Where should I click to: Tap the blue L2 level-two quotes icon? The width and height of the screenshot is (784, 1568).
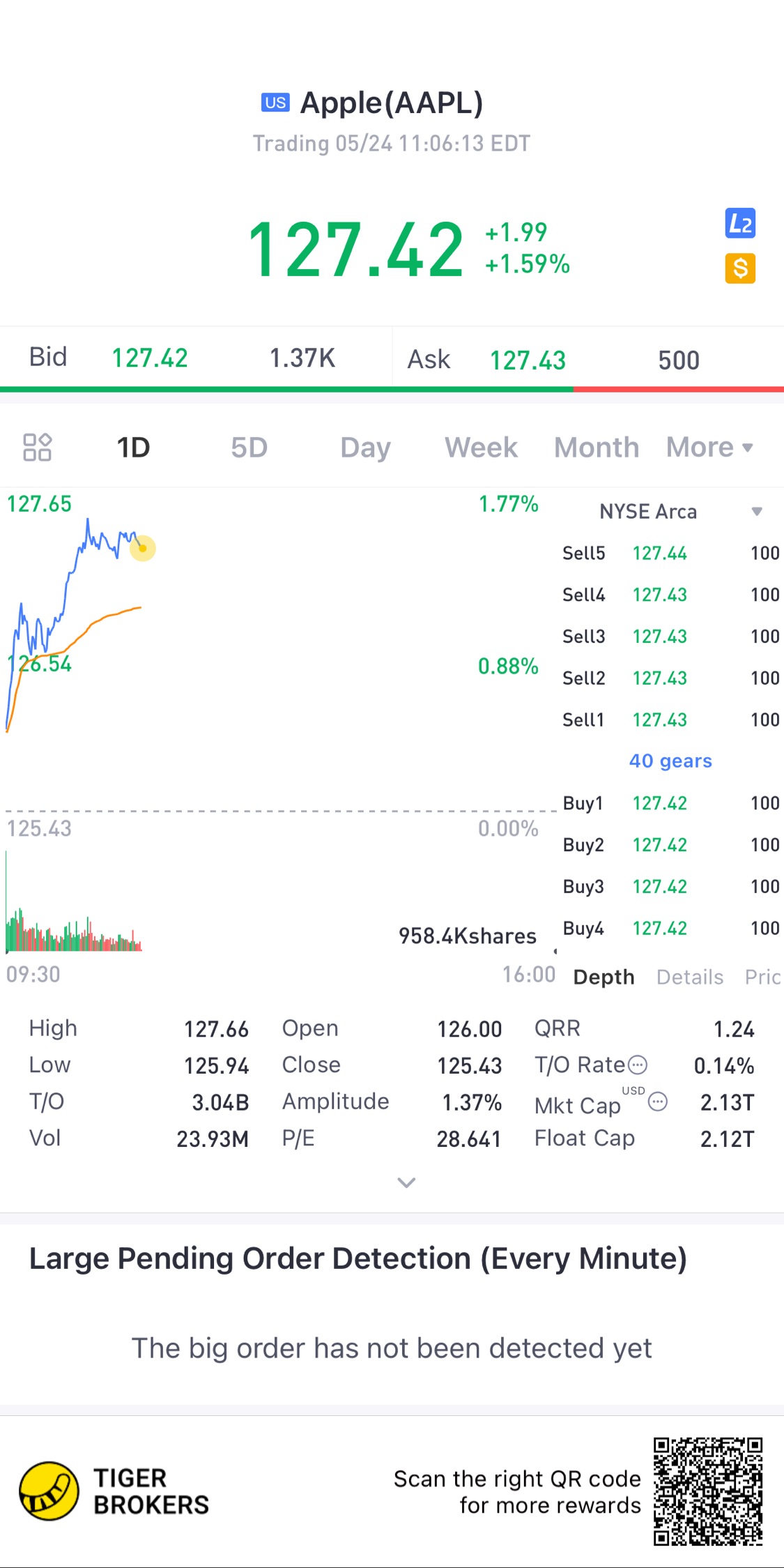coord(739,224)
